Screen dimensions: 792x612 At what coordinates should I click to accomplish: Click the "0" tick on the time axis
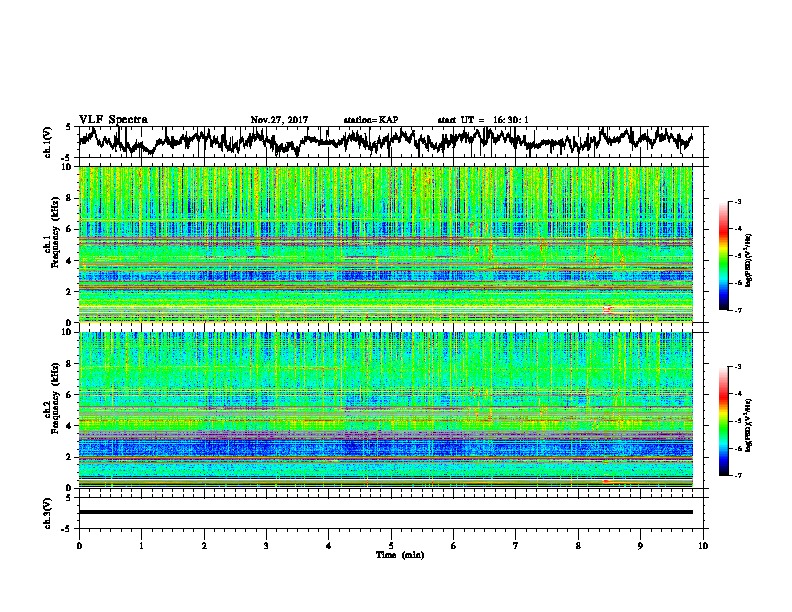(x=79, y=545)
